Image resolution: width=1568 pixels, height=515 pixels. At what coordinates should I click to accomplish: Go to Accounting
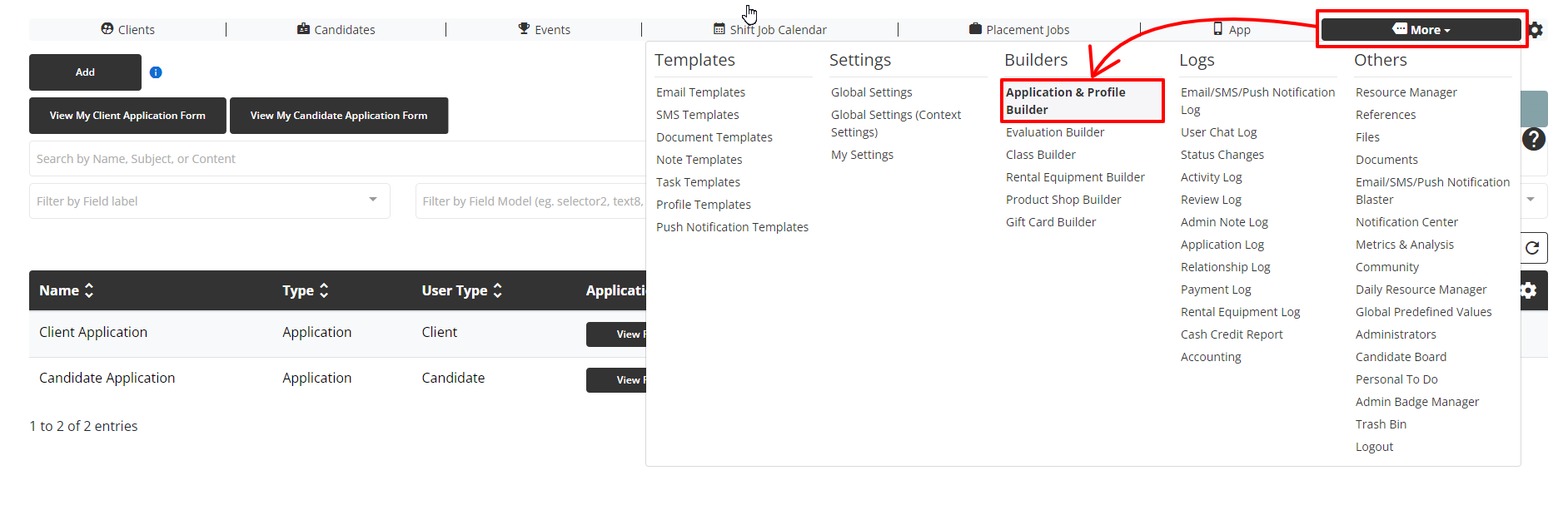(1211, 357)
